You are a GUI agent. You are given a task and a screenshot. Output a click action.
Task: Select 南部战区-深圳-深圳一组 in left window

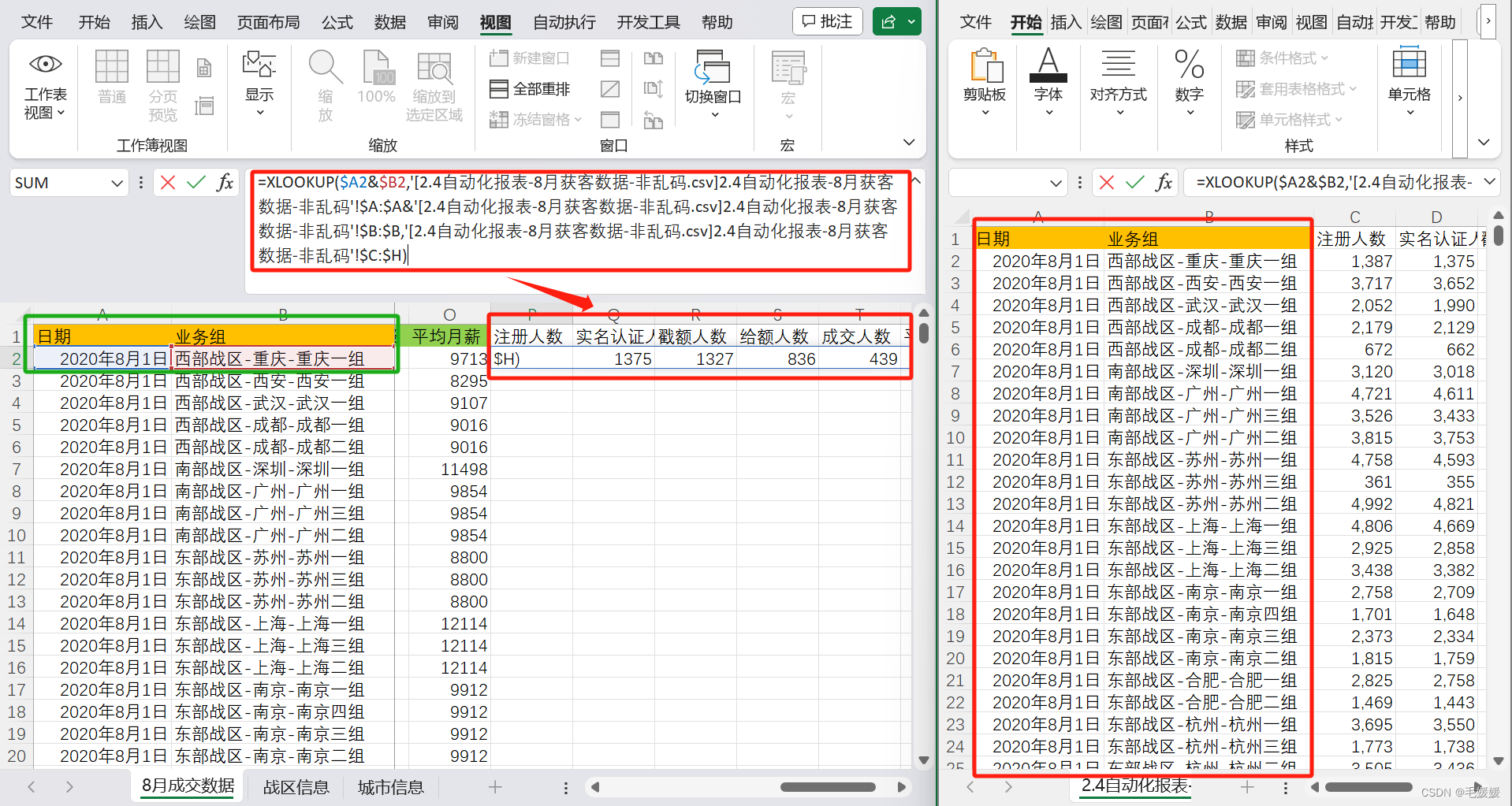coord(282,469)
